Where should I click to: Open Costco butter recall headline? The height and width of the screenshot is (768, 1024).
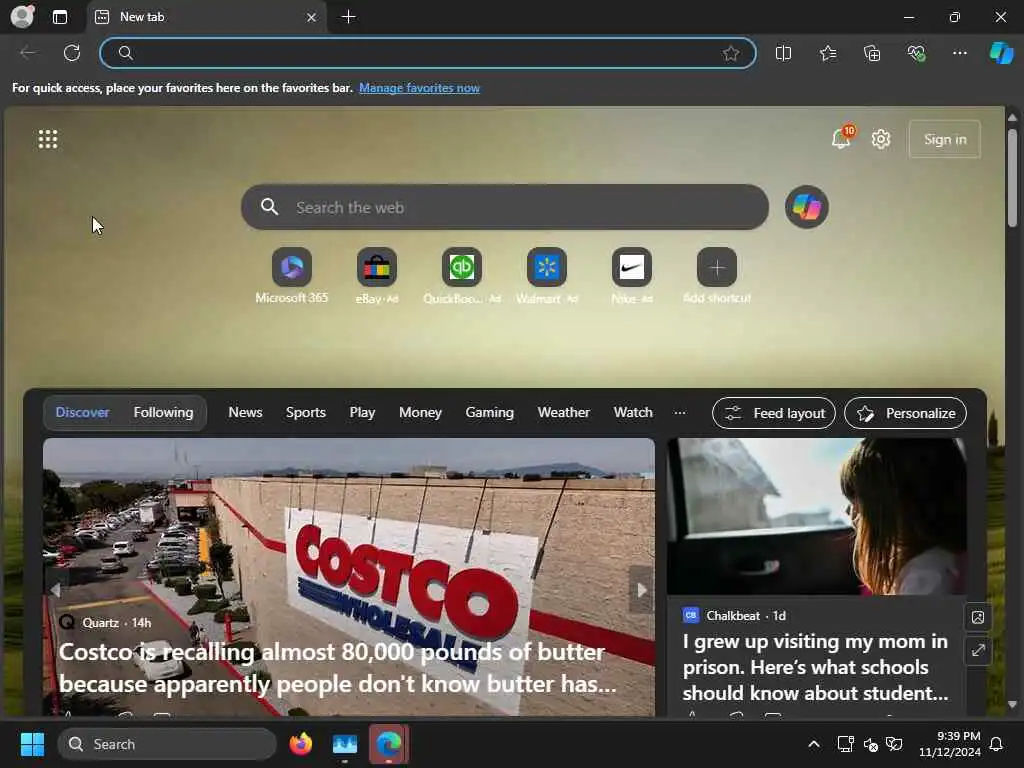(x=338, y=668)
